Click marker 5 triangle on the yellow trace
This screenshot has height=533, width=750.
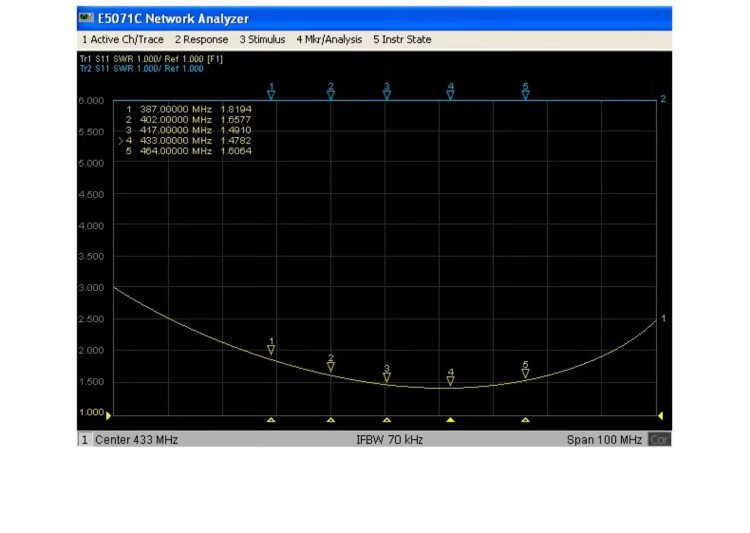click(x=525, y=374)
